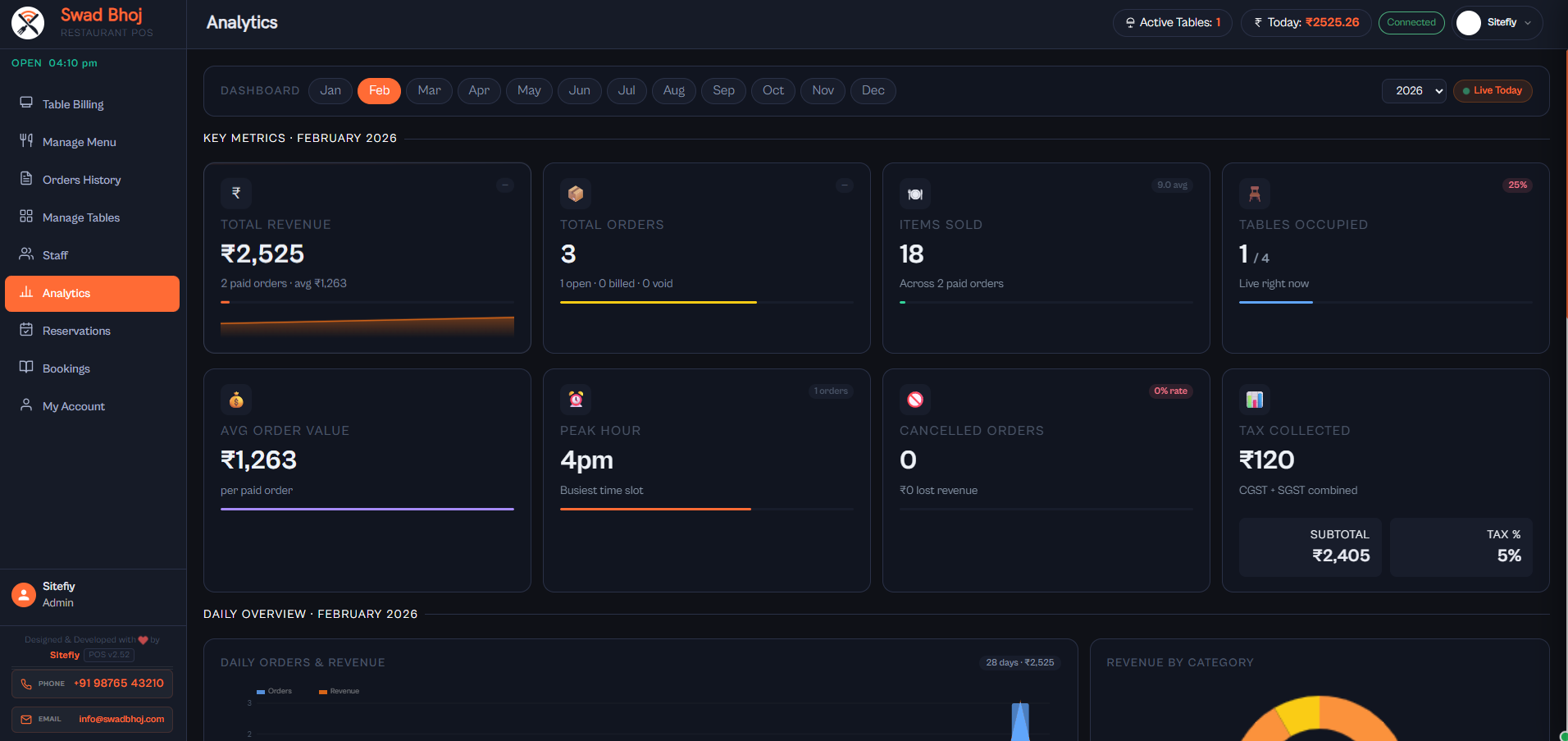Click the Swad Bhoj restaurant logo
This screenshot has width=1568, height=741.
coord(27,22)
